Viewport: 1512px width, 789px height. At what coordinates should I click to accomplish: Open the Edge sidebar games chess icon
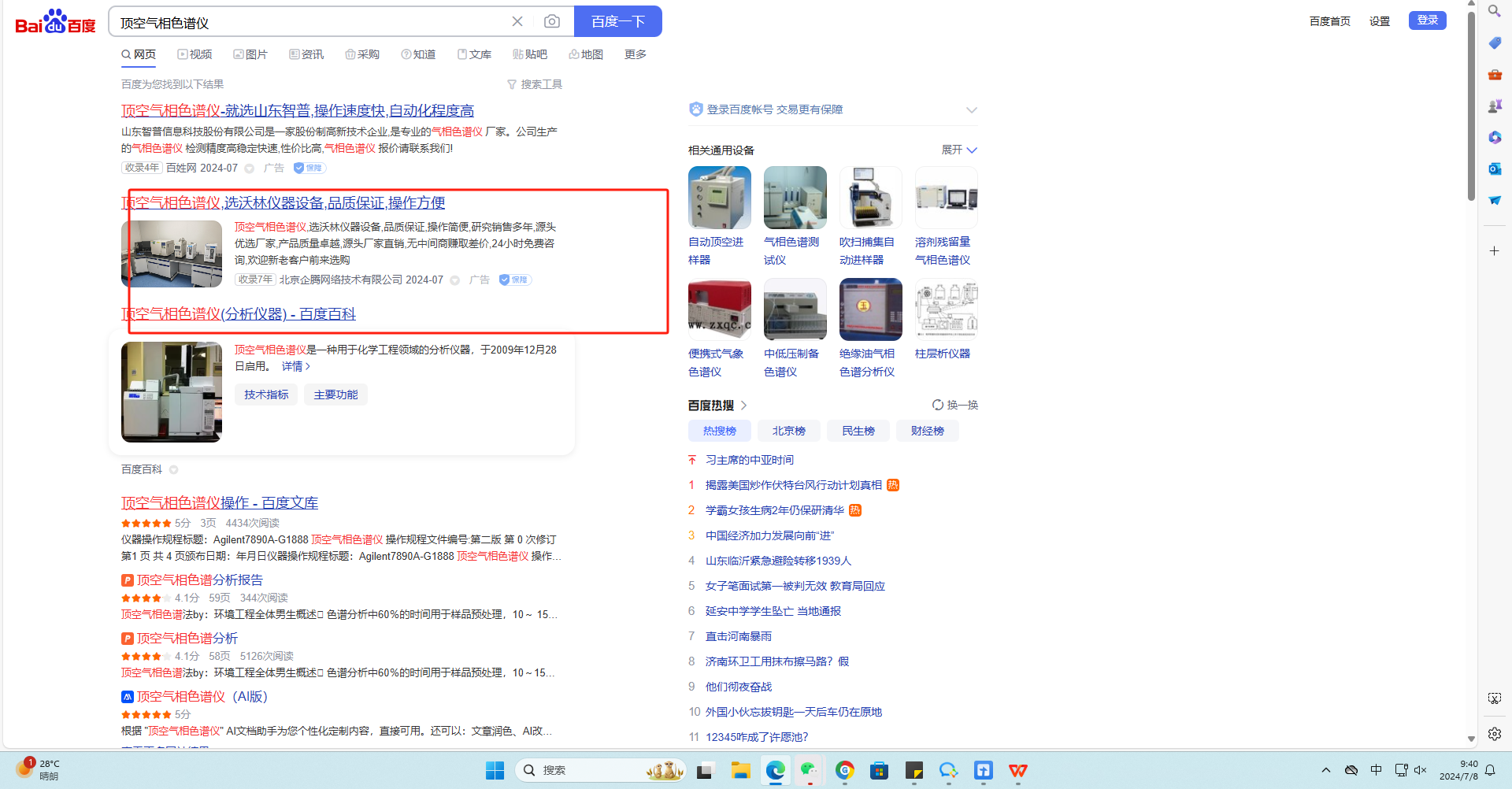click(1494, 106)
